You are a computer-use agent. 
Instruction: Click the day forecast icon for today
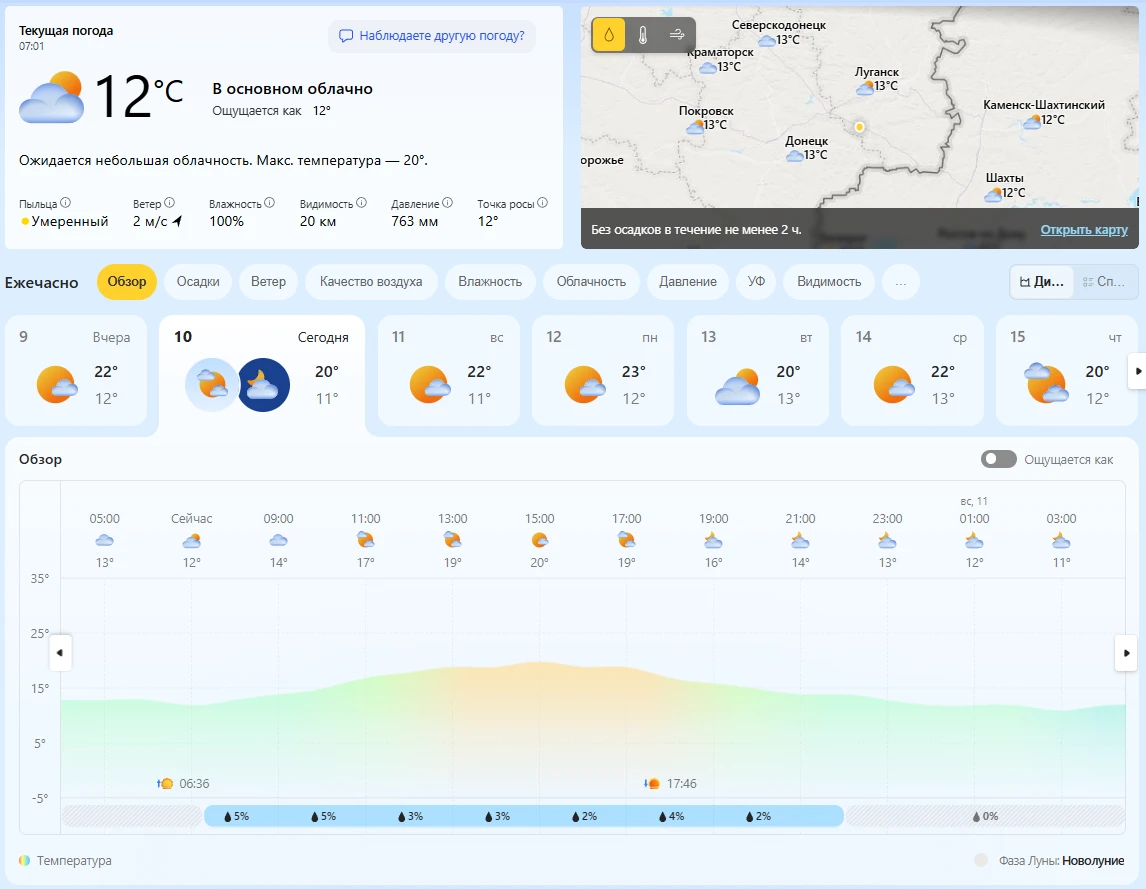click(211, 385)
